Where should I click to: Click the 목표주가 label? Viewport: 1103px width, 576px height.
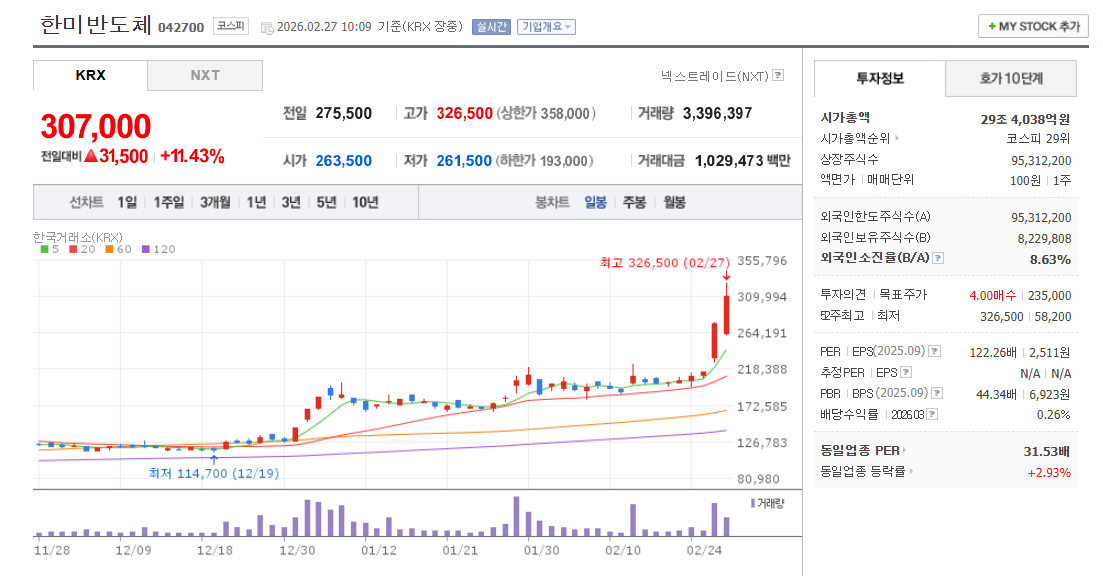pos(903,295)
